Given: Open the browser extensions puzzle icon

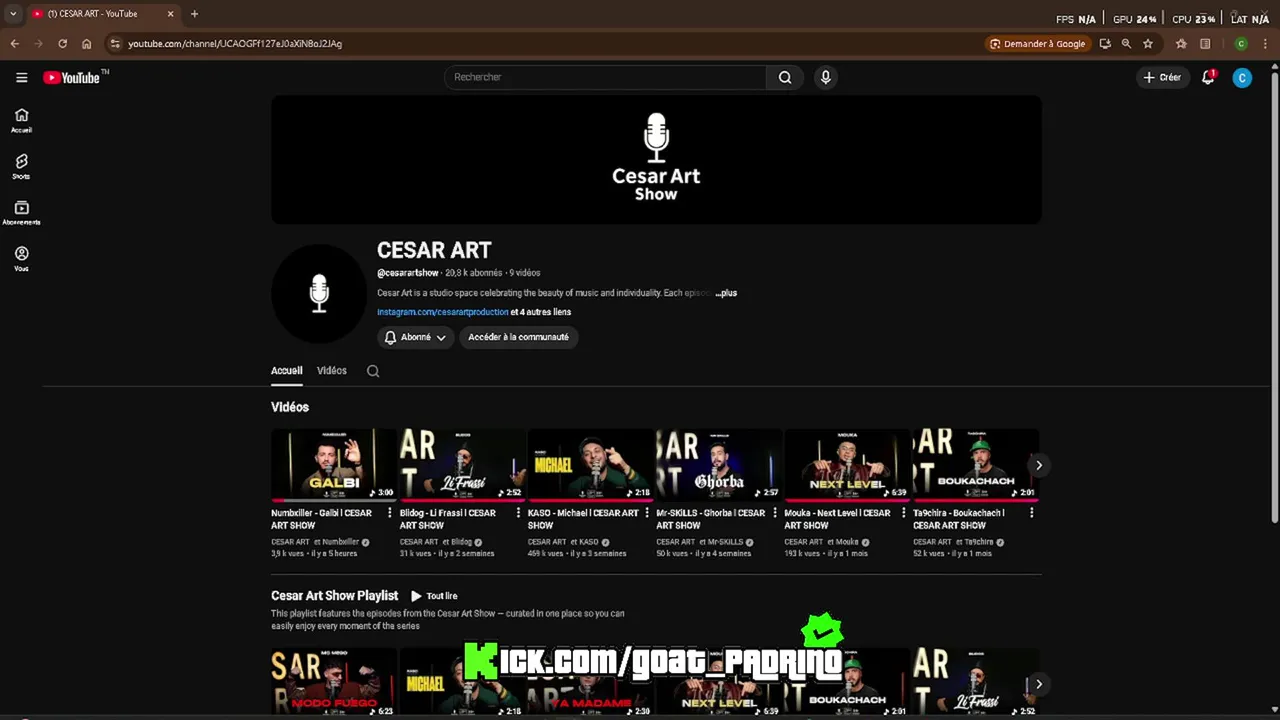Looking at the screenshot, I should pyautogui.click(x=1181, y=44).
